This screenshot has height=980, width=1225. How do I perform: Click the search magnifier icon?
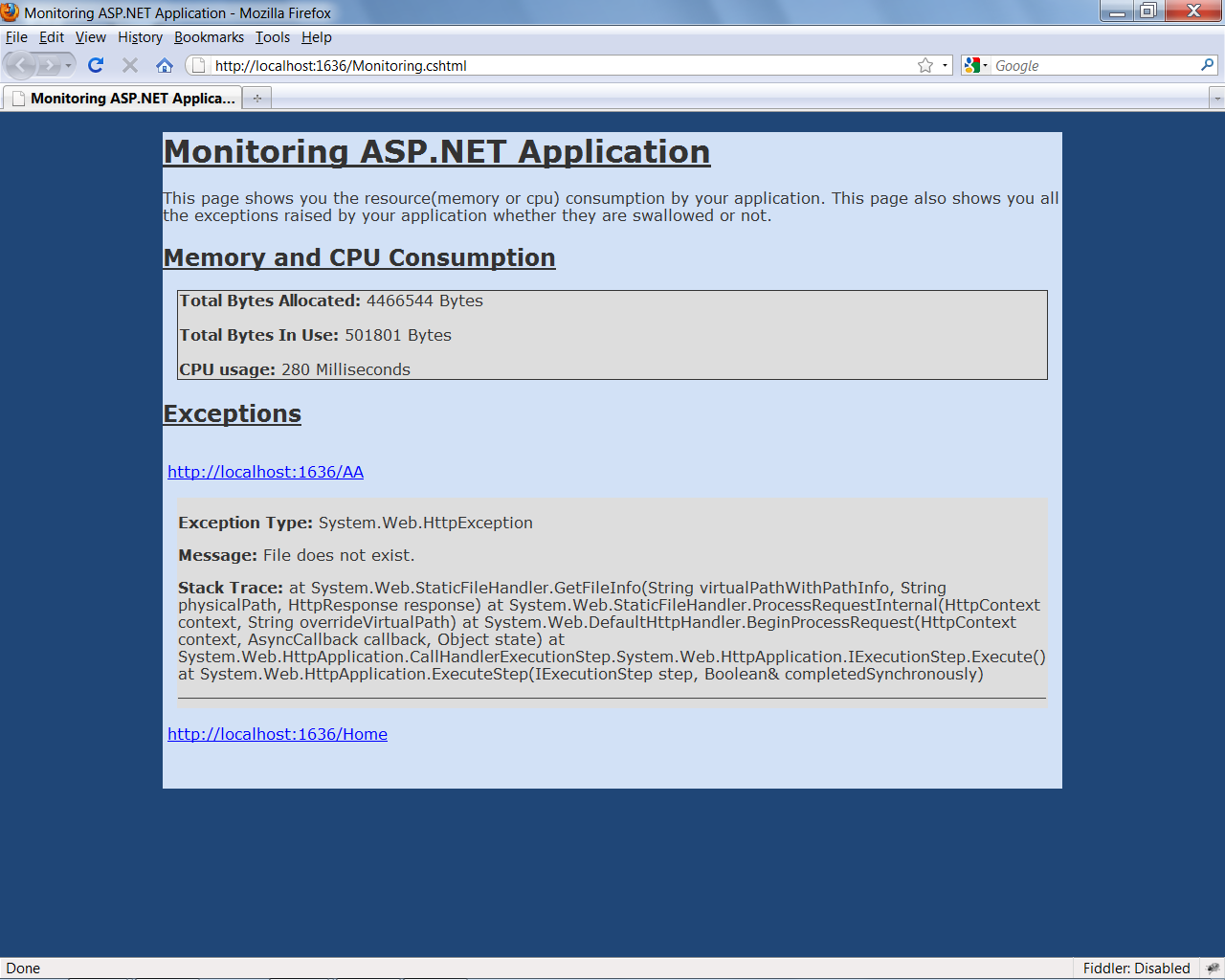point(1207,65)
